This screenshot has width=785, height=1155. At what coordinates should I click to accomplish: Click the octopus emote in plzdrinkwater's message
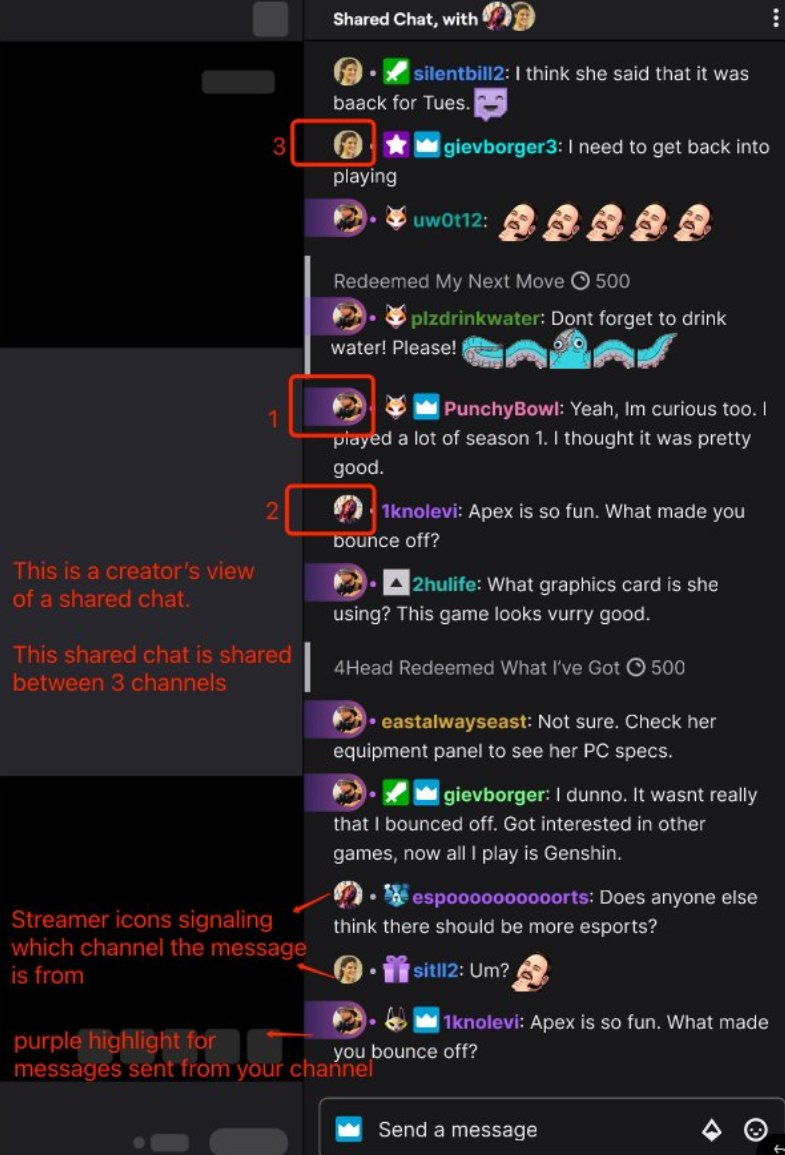click(x=569, y=348)
